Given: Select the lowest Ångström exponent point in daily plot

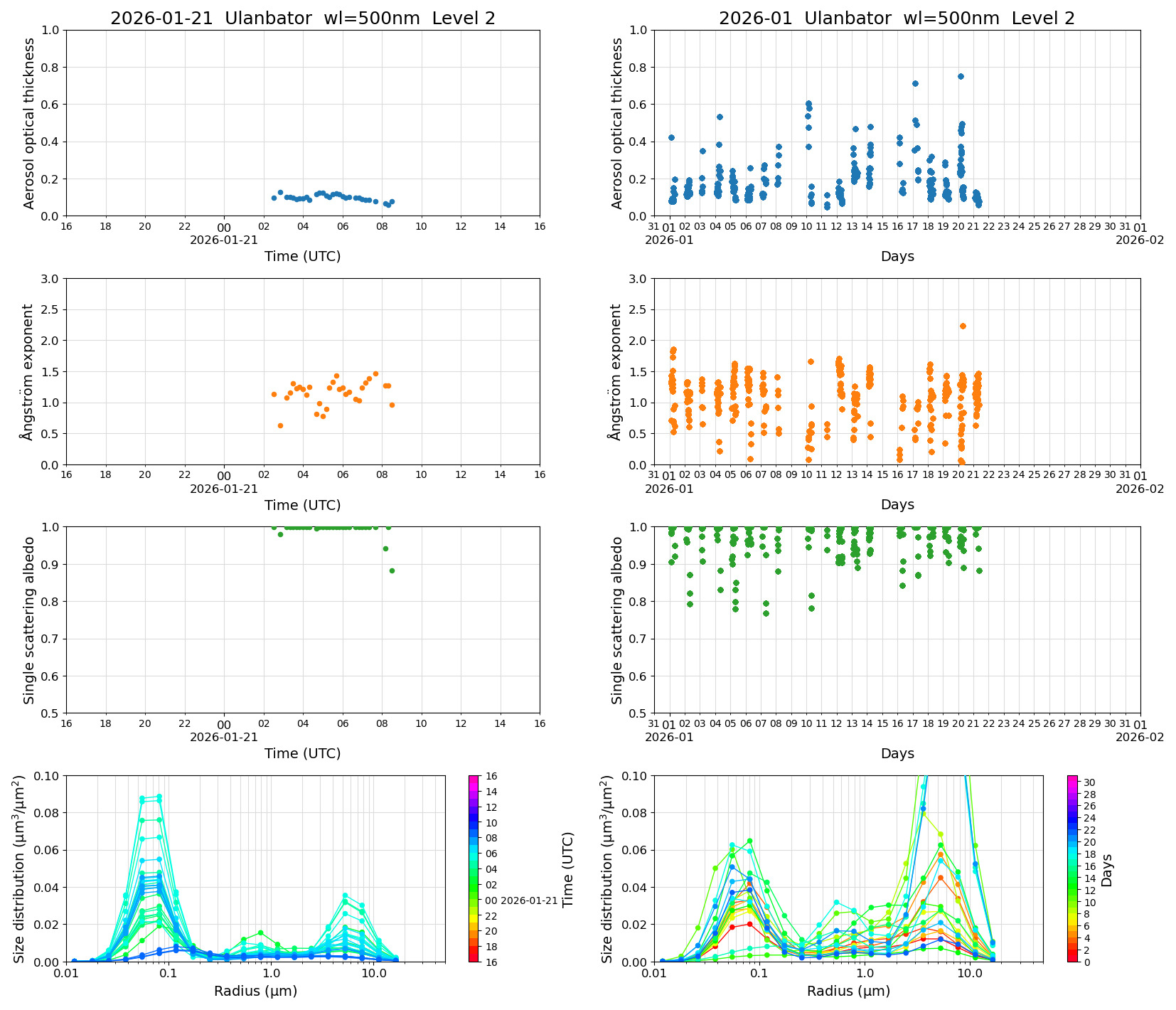Looking at the screenshot, I should [280, 426].
